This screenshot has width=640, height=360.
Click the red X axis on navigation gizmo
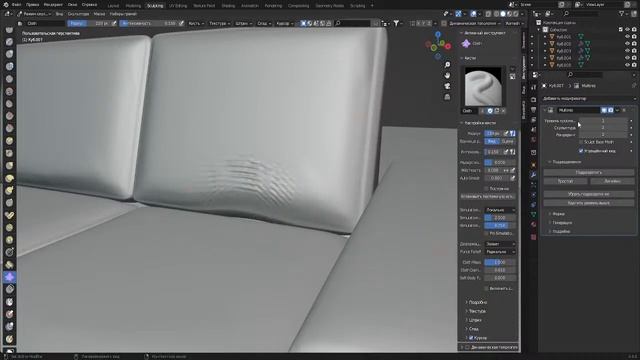point(448,47)
